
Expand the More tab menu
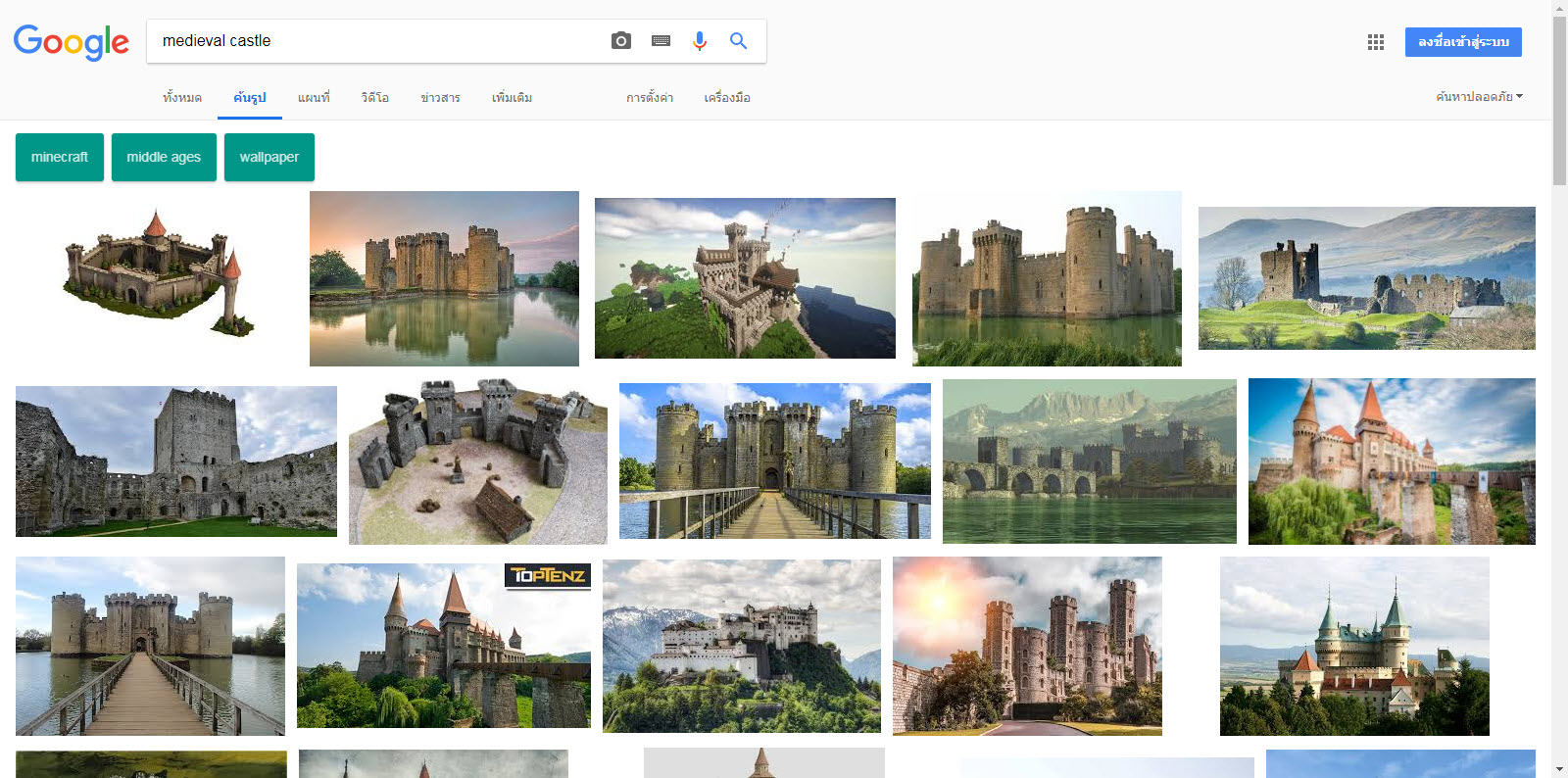click(x=512, y=98)
